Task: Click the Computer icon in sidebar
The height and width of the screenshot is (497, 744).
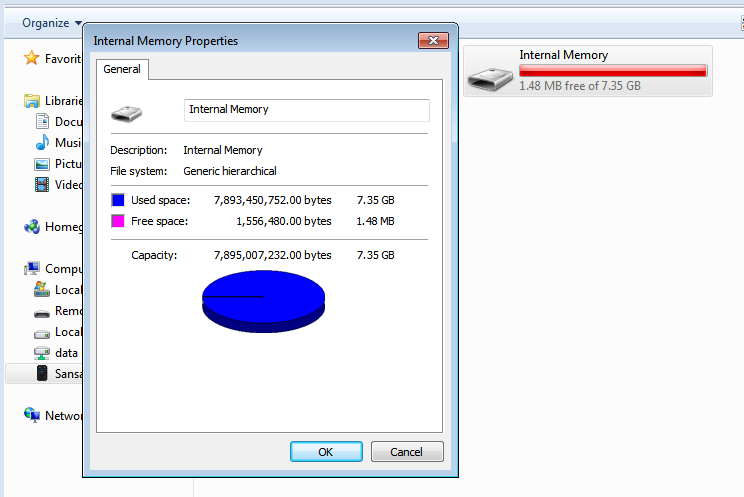Action: [32, 269]
